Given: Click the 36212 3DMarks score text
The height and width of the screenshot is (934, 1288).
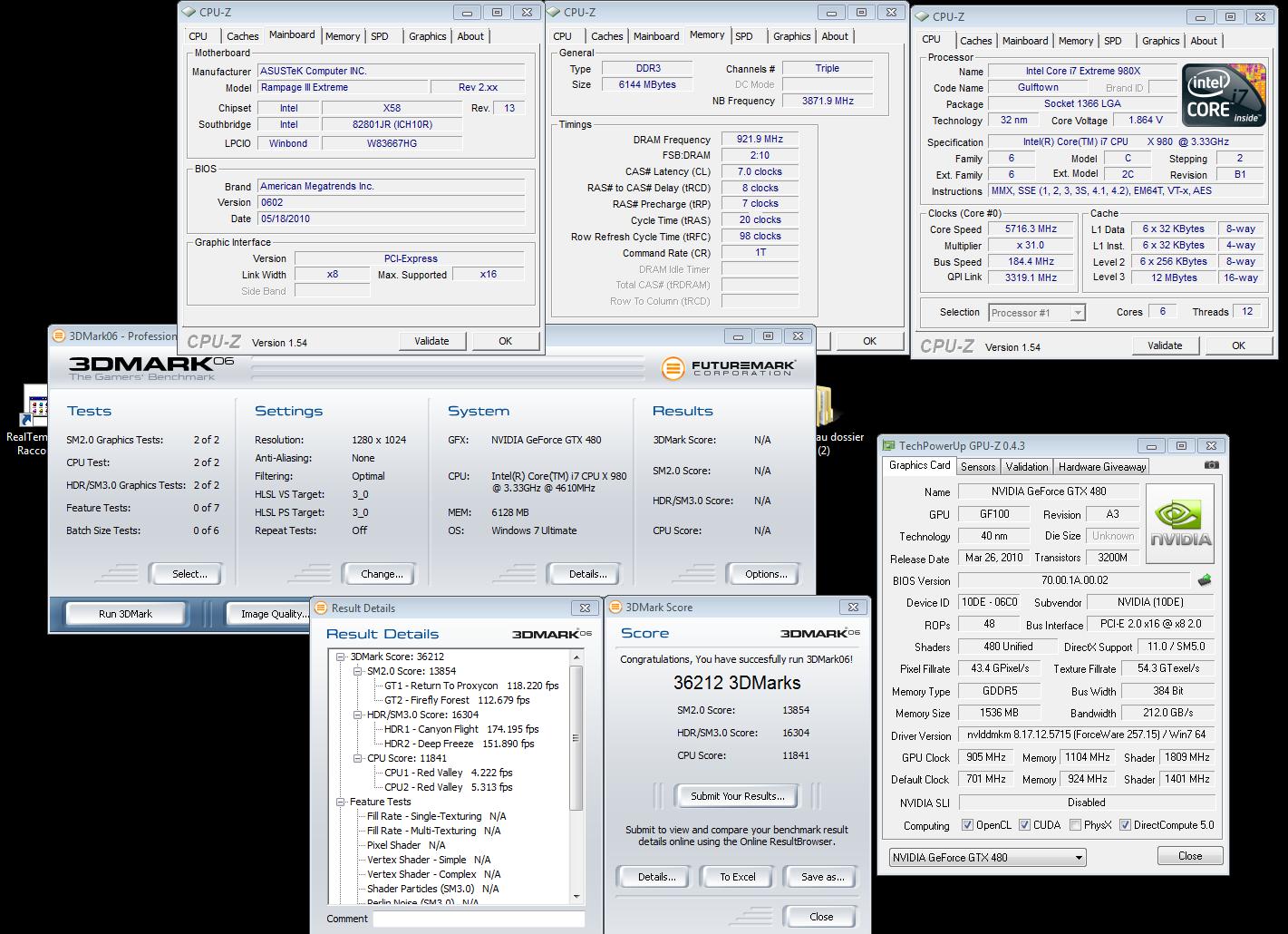Looking at the screenshot, I should click(737, 683).
